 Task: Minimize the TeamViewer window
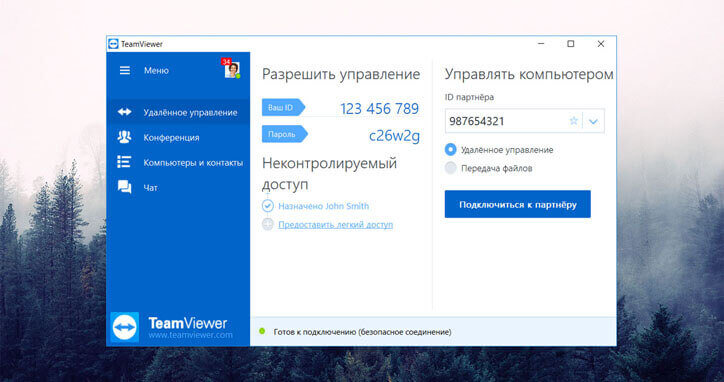(x=541, y=44)
